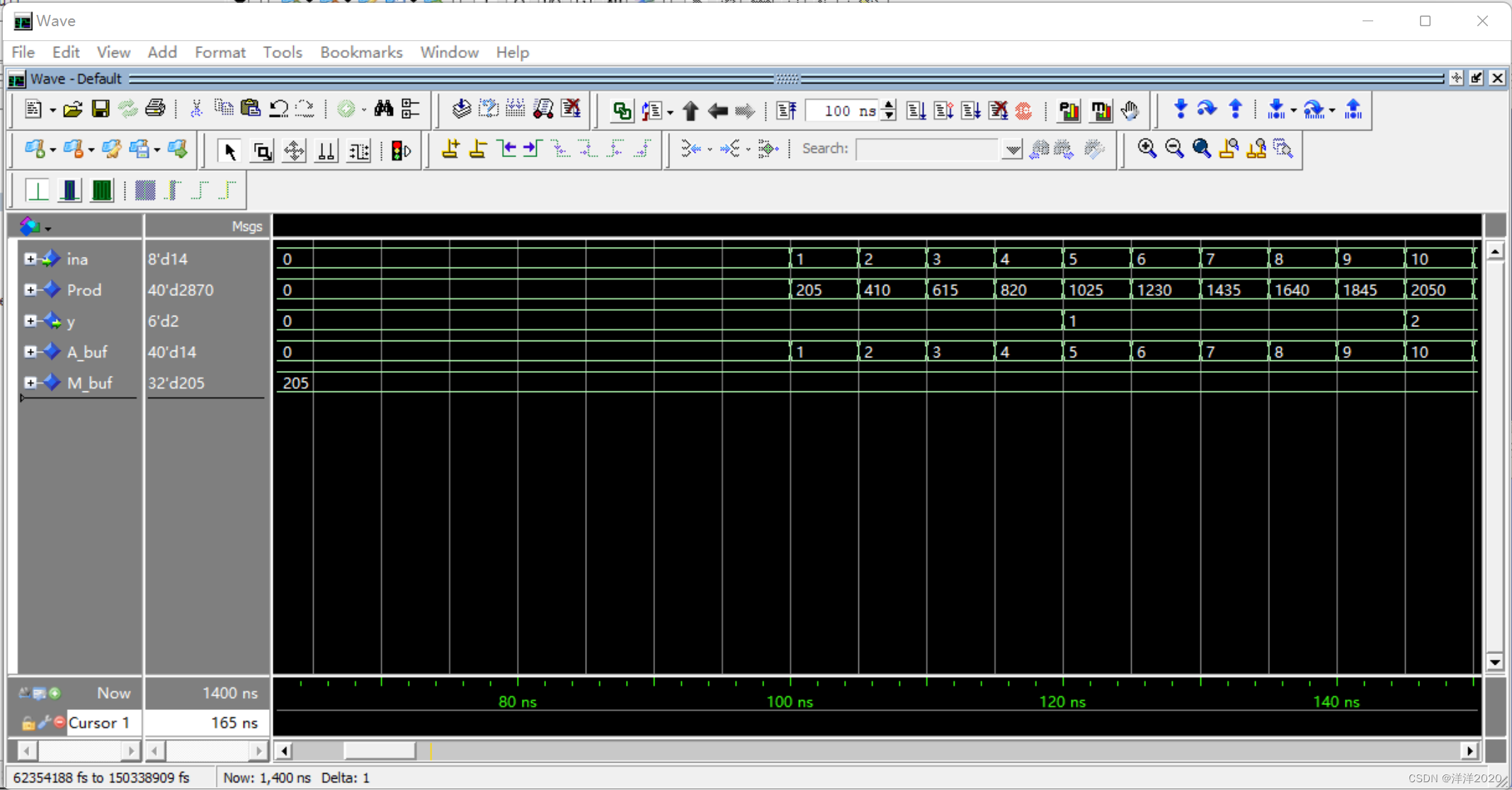Expand the ina signal tree node
This screenshot has height=790, width=1512.
[30, 259]
